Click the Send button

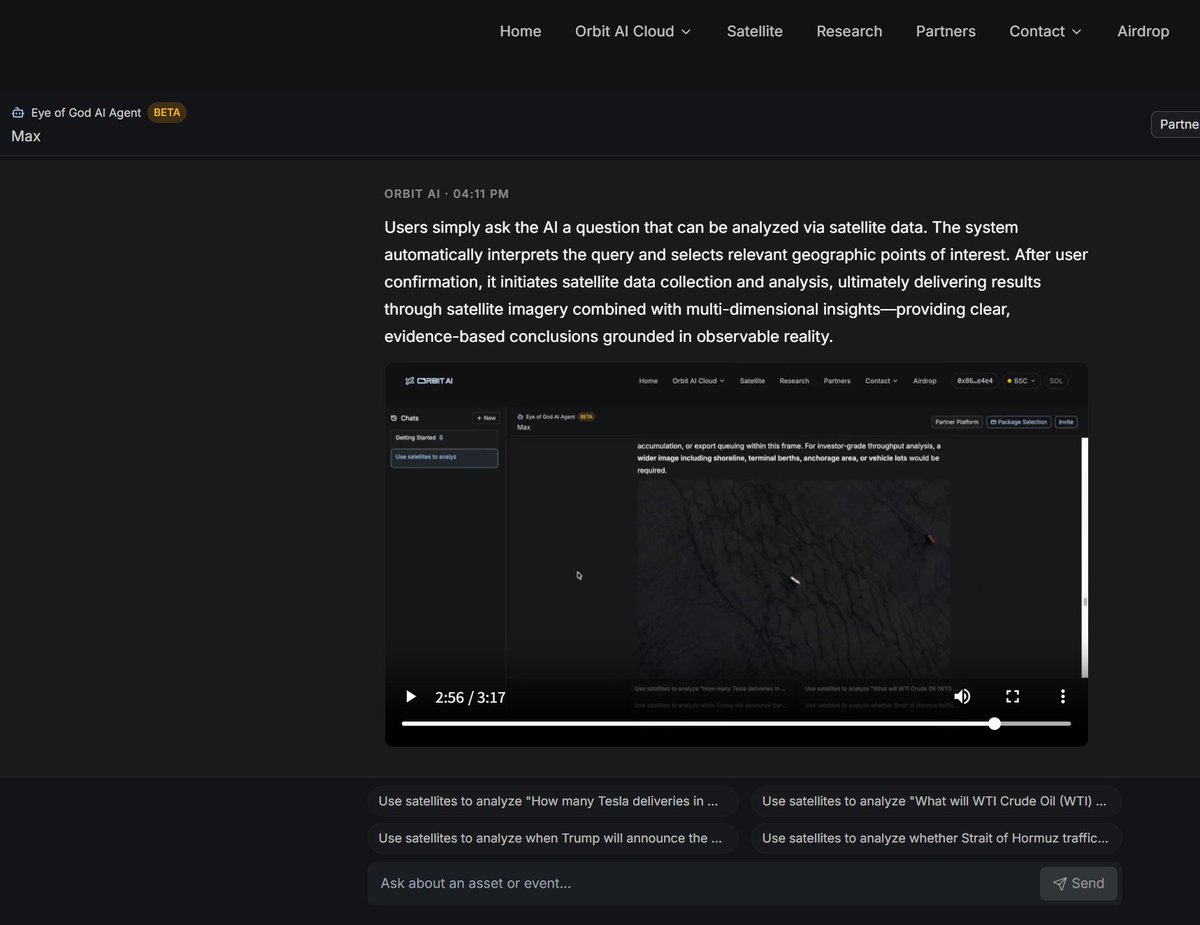click(1079, 883)
